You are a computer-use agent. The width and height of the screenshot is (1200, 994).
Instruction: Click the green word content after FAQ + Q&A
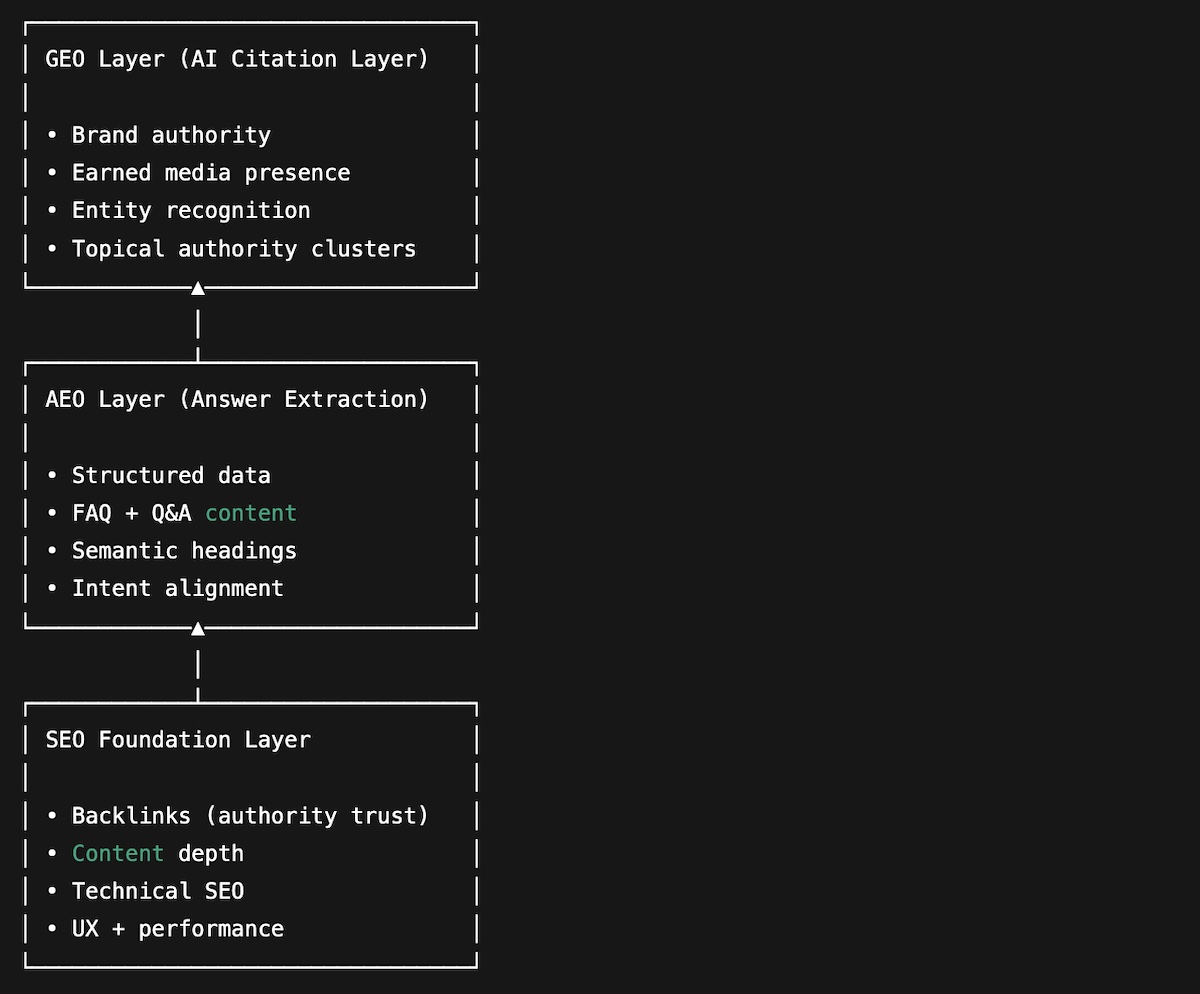click(251, 513)
